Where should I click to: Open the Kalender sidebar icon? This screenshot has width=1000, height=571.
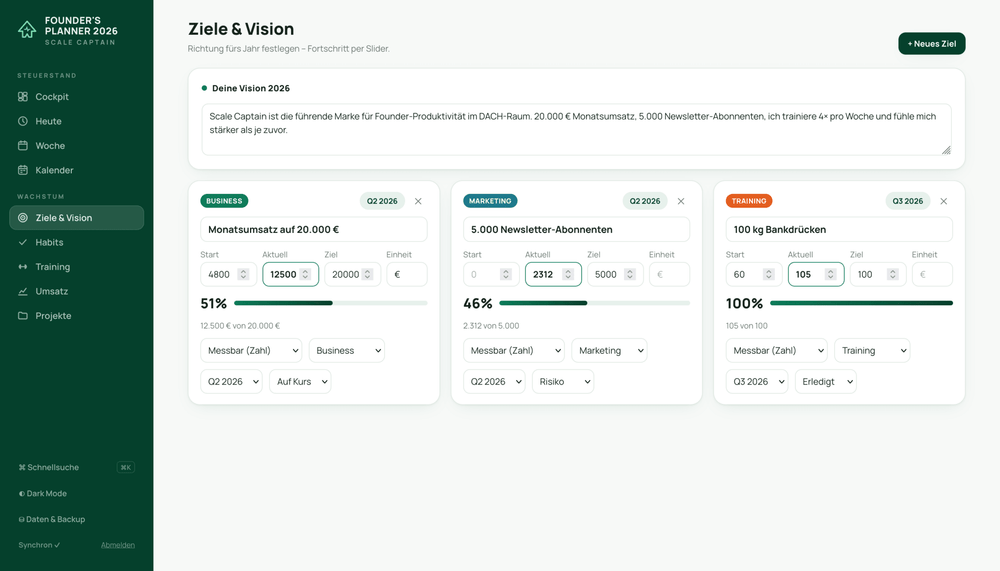tap(23, 170)
